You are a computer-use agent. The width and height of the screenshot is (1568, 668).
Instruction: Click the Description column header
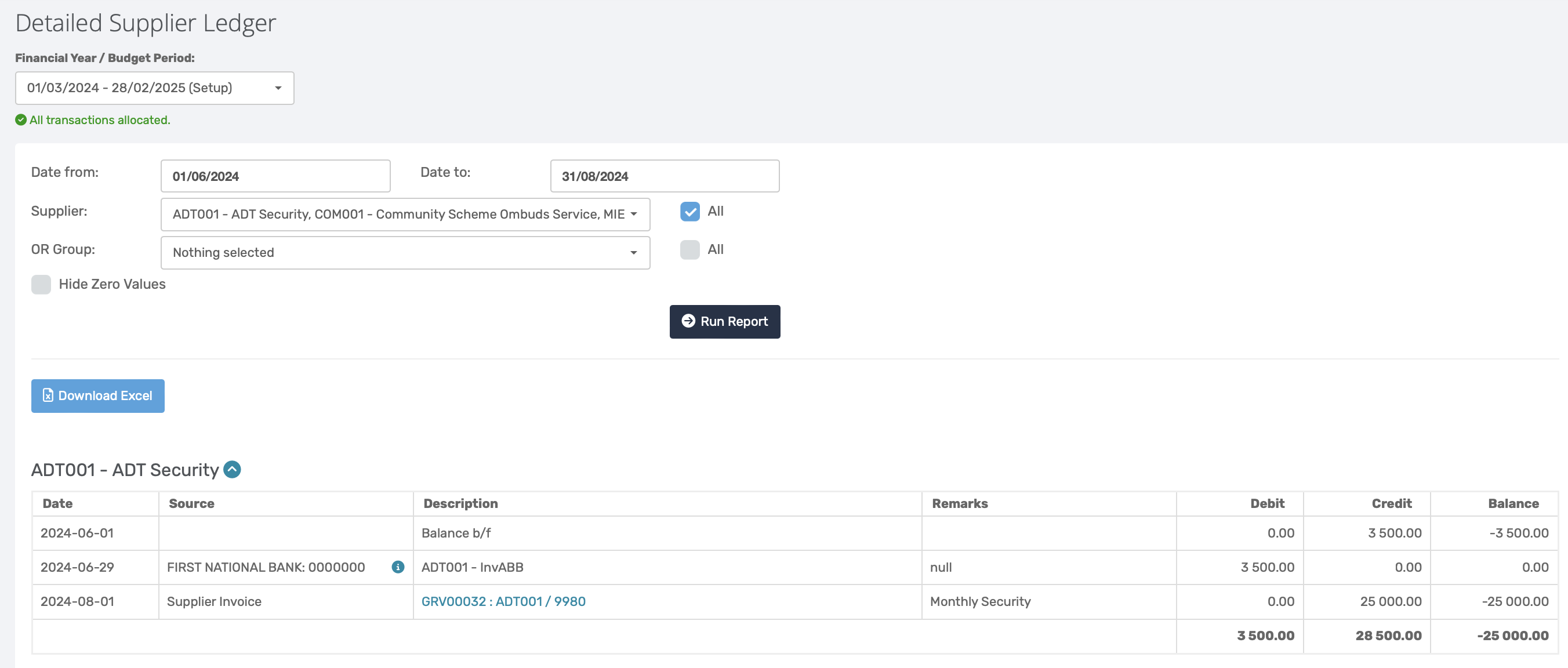tap(460, 503)
